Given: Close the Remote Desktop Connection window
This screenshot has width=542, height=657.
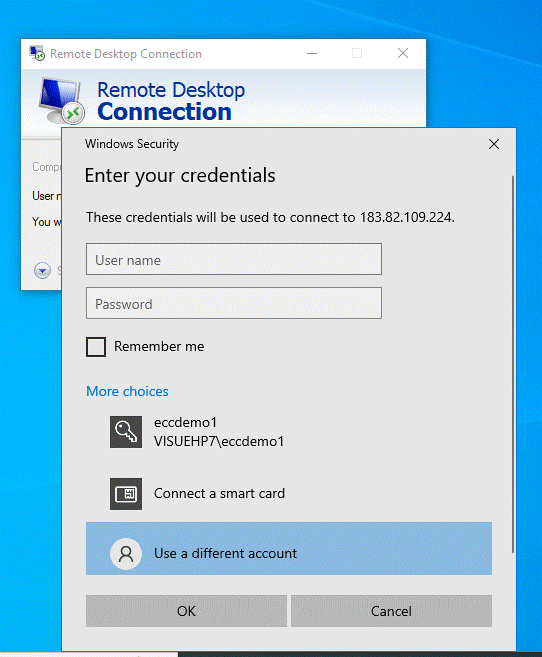Looking at the screenshot, I should [x=403, y=53].
